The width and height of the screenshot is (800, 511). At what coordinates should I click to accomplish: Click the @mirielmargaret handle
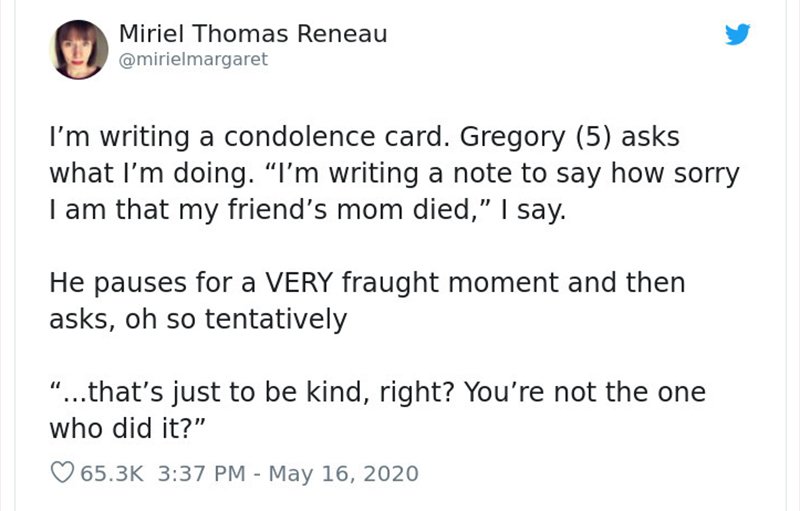[193, 60]
